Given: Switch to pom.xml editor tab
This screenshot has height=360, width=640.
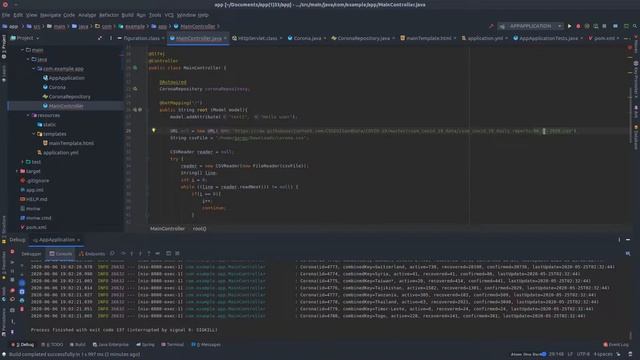Looking at the screenshot, I should [604, 38].
